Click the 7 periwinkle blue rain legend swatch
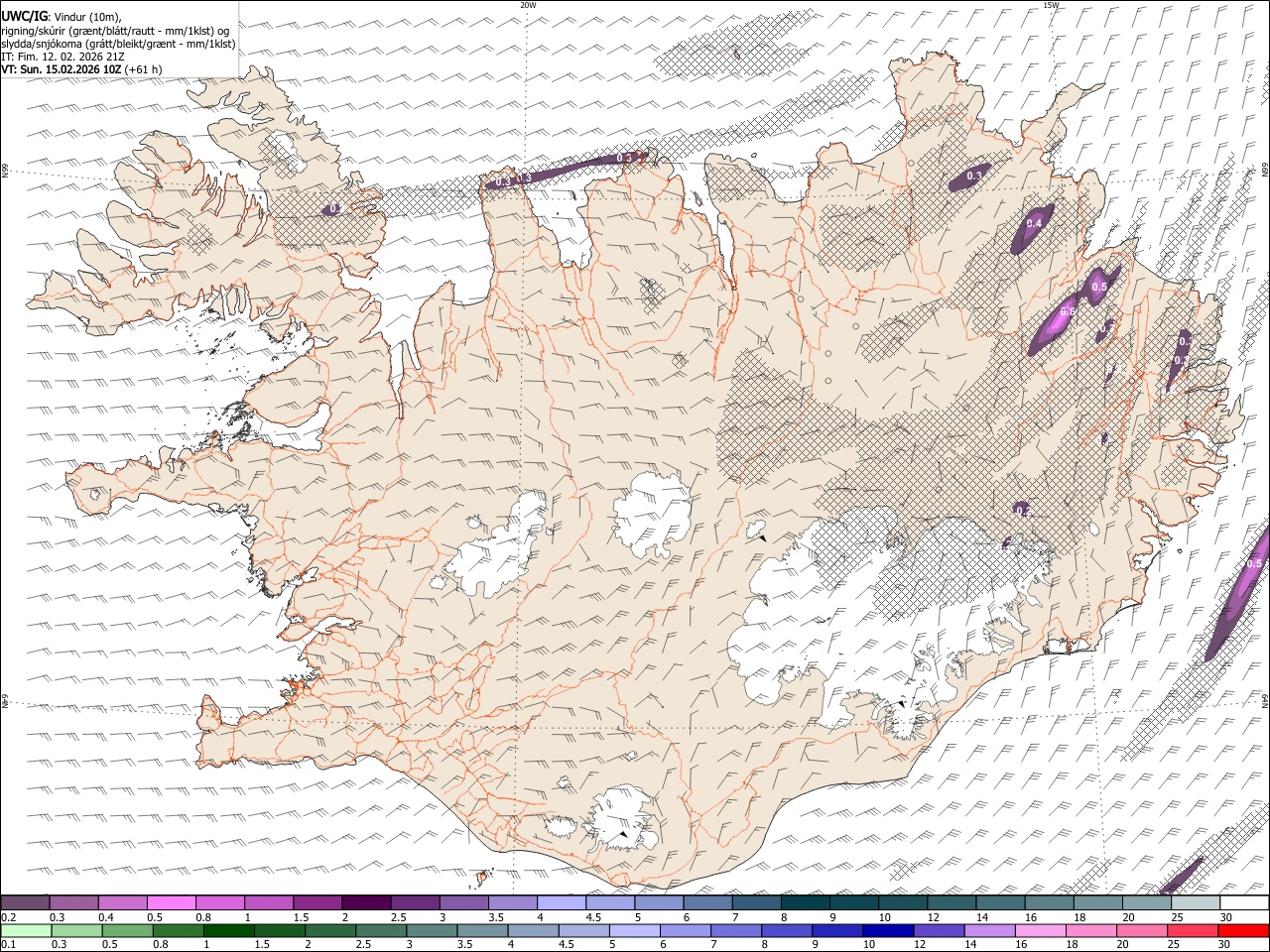Image resolution: width=1270 pixels, height=952 pixels. 736,931
